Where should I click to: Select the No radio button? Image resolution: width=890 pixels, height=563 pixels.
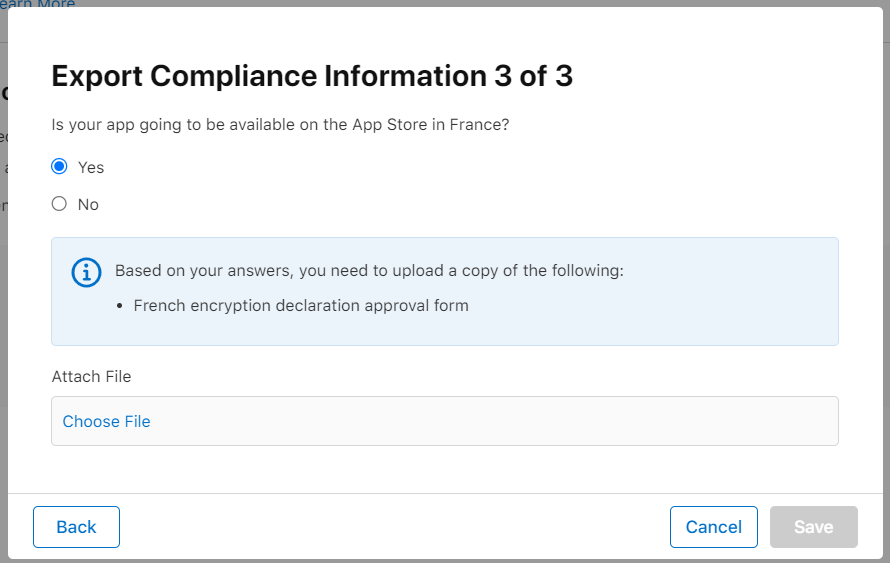(59, 204)
